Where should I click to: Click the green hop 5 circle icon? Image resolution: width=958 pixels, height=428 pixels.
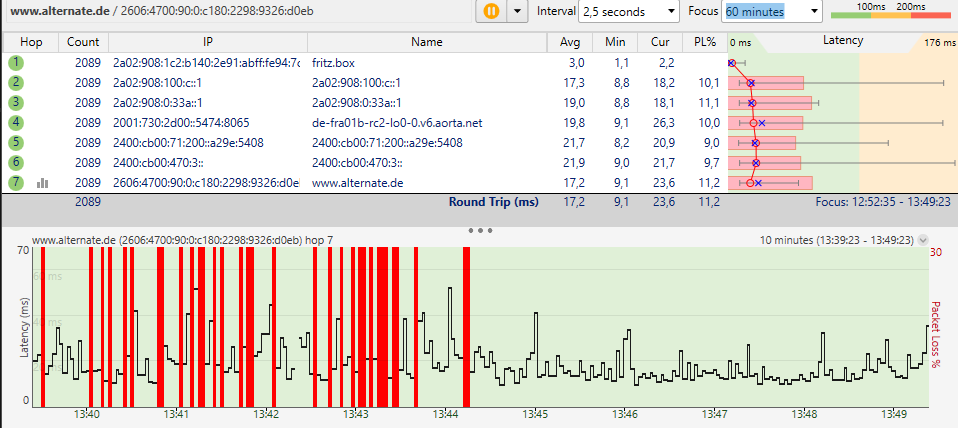click(x=16, y=143)
